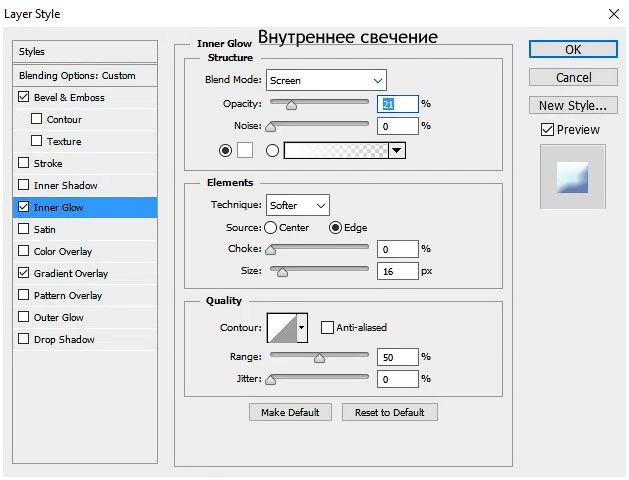Open the Blend Mode dropdown
The image size is (629, 480).
click(326, 80)
